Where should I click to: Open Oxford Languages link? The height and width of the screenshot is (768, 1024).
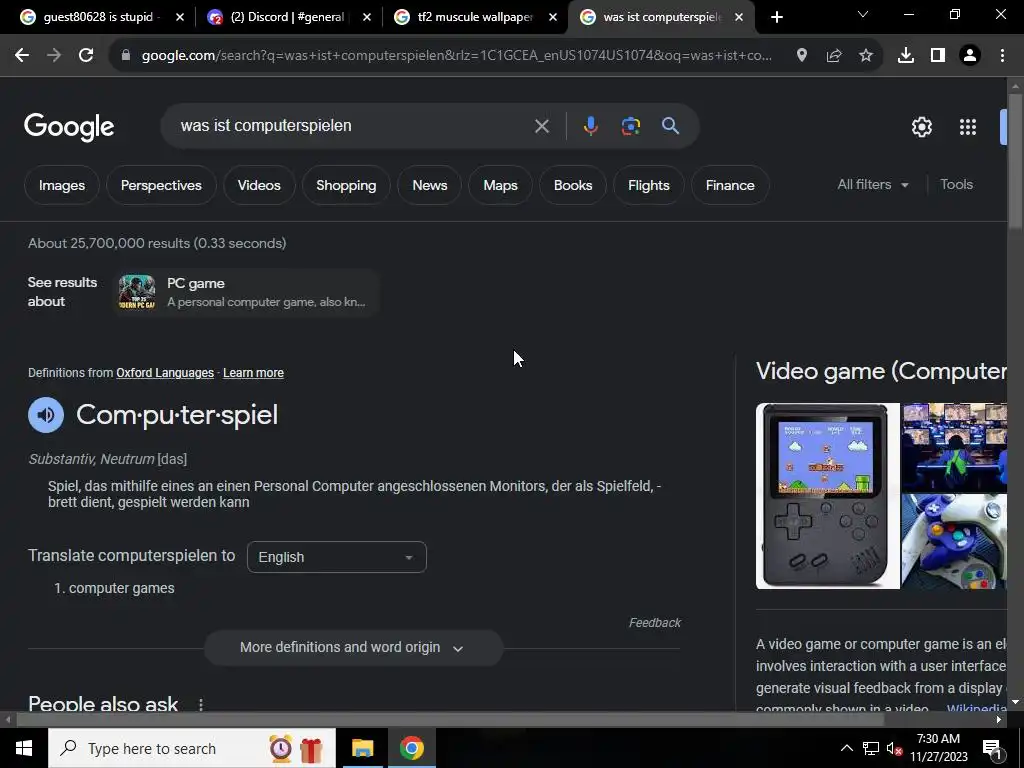(x=165, y=373)
